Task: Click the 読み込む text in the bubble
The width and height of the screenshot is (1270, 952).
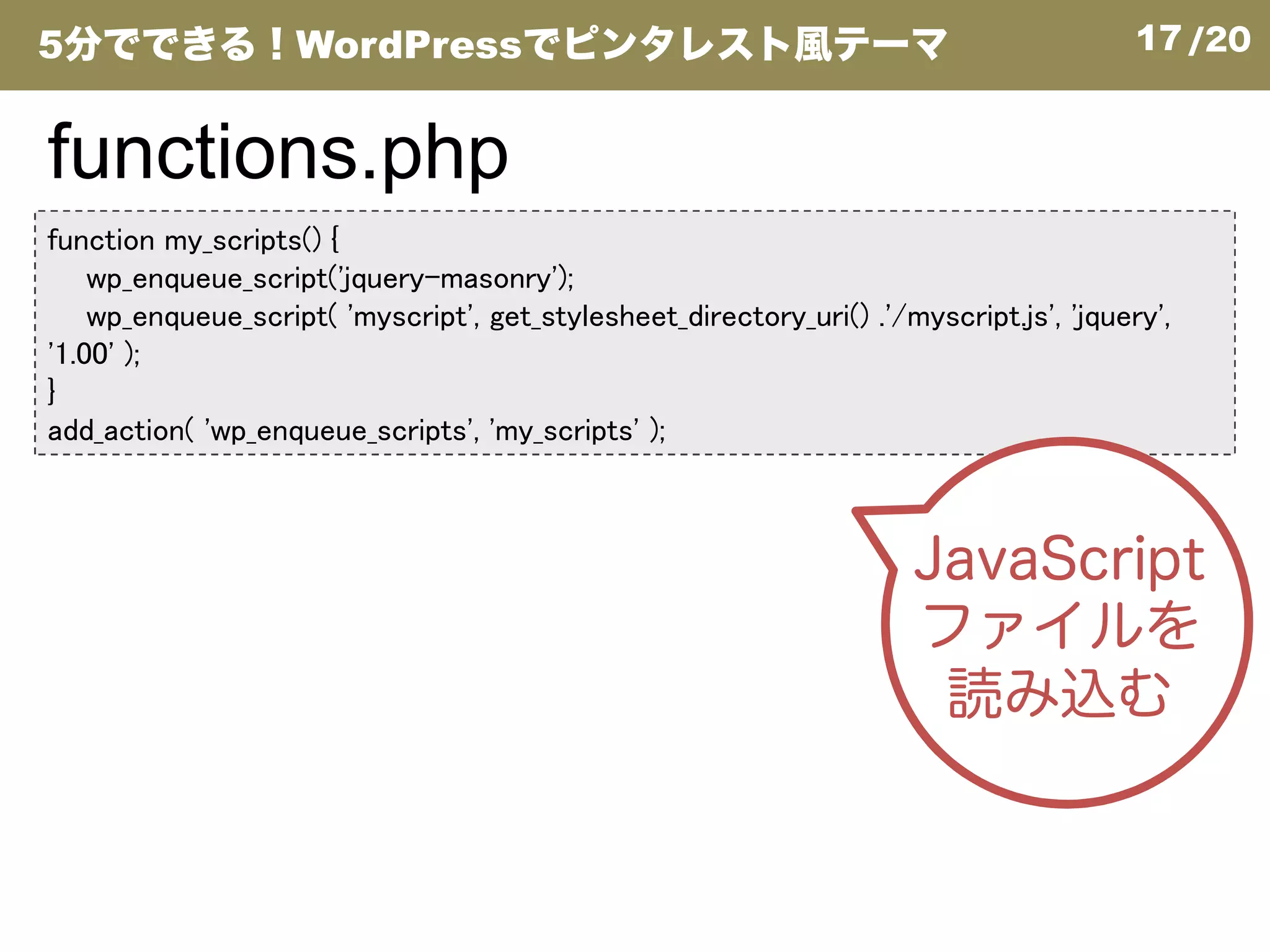Action: click(1059, 692)
